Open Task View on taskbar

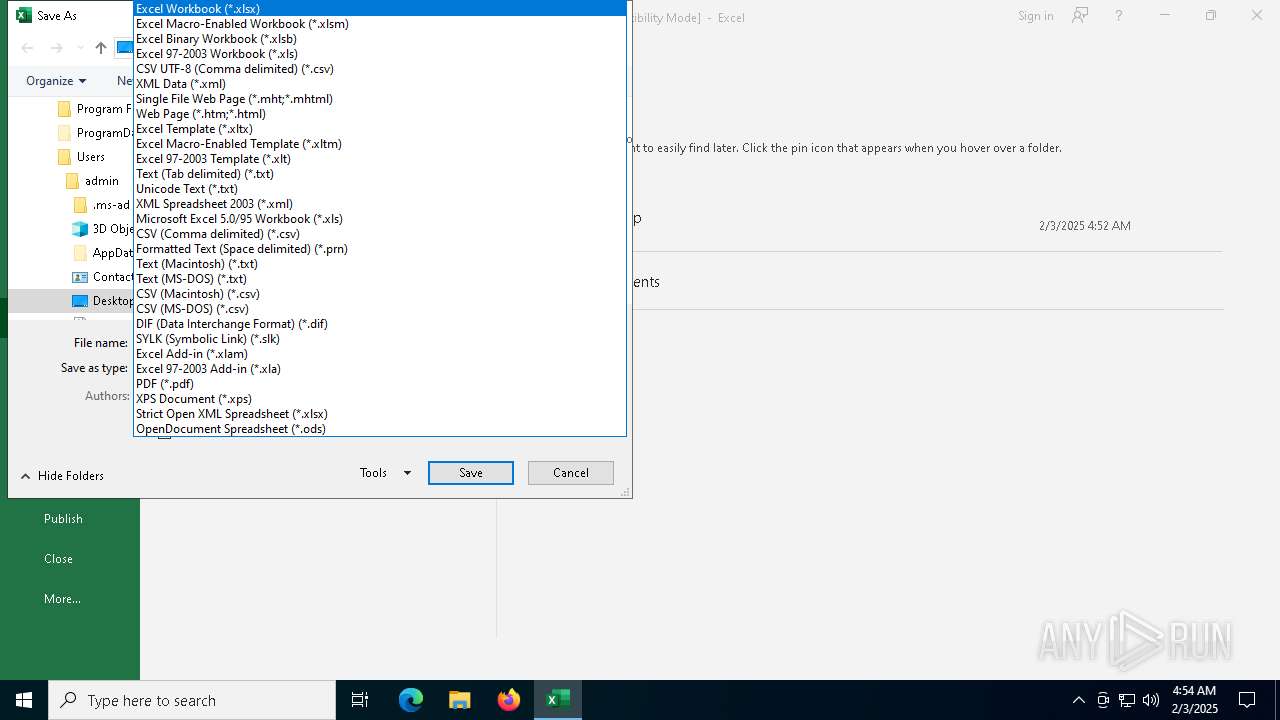(x=360, y=700)
